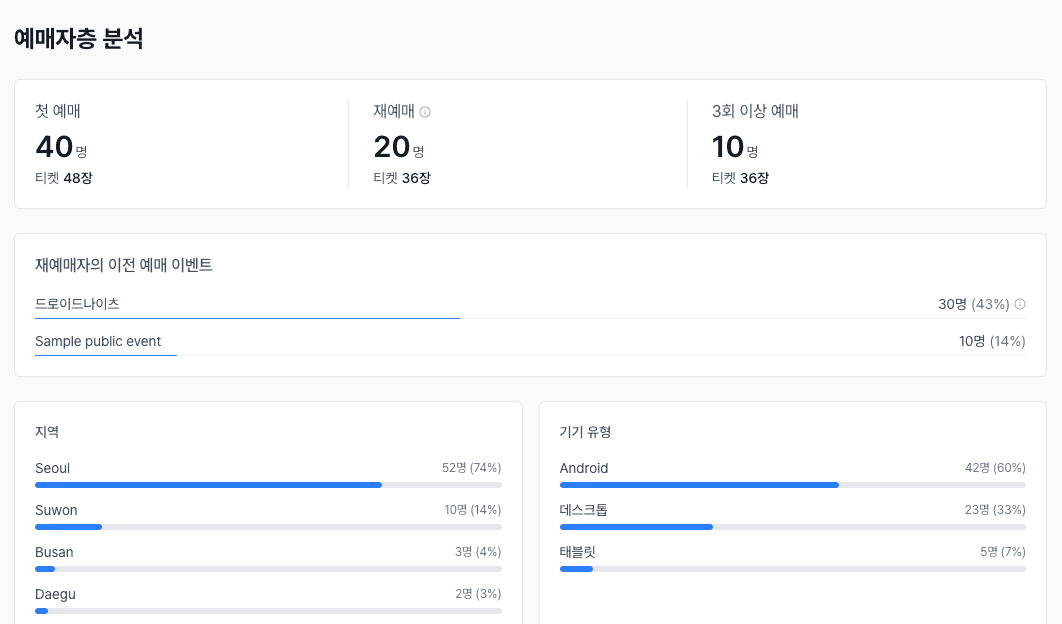Click the 지역 section title
This screenshot has height=624, width=1062.
coord(46,432)
